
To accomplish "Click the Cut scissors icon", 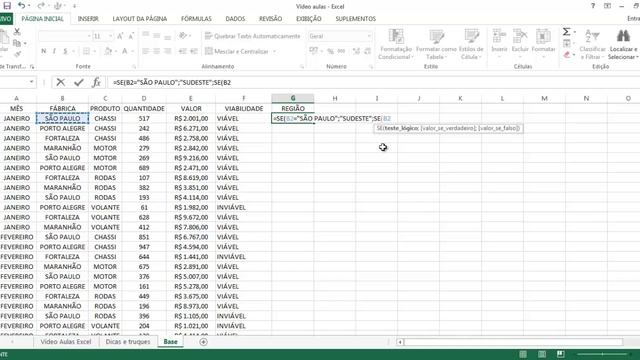I will tap(17, 32).
